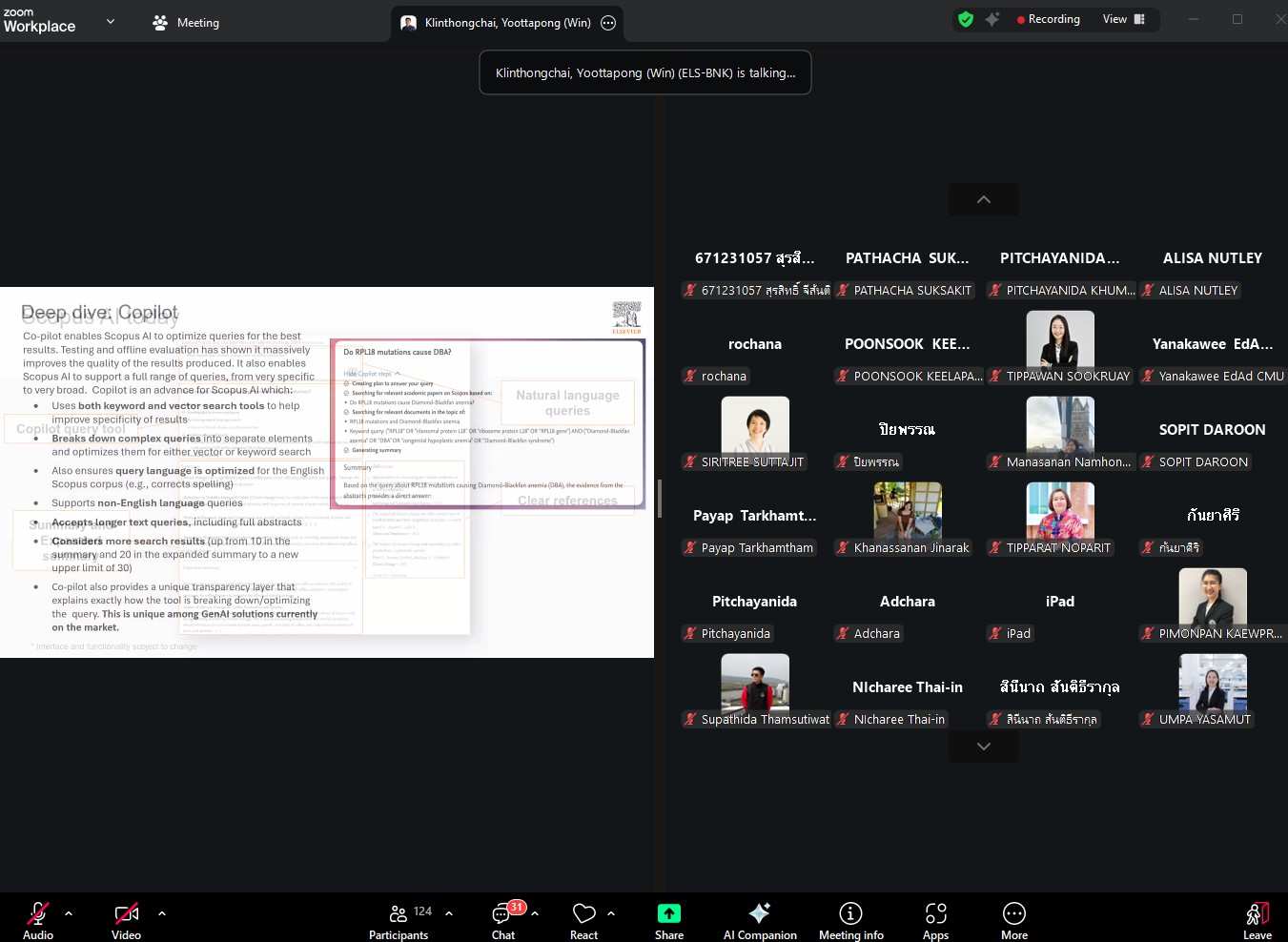This screenshot has width=1288, height=942.
Task: Start camera with the Video button
Action: 126,920
